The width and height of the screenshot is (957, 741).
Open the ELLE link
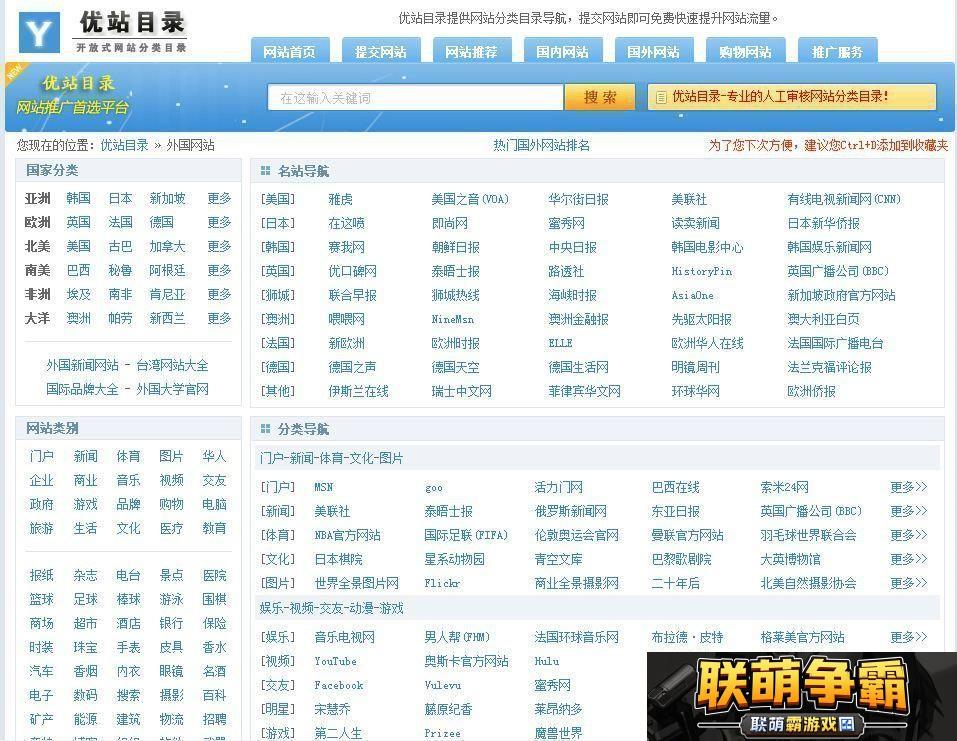point(560,343)
